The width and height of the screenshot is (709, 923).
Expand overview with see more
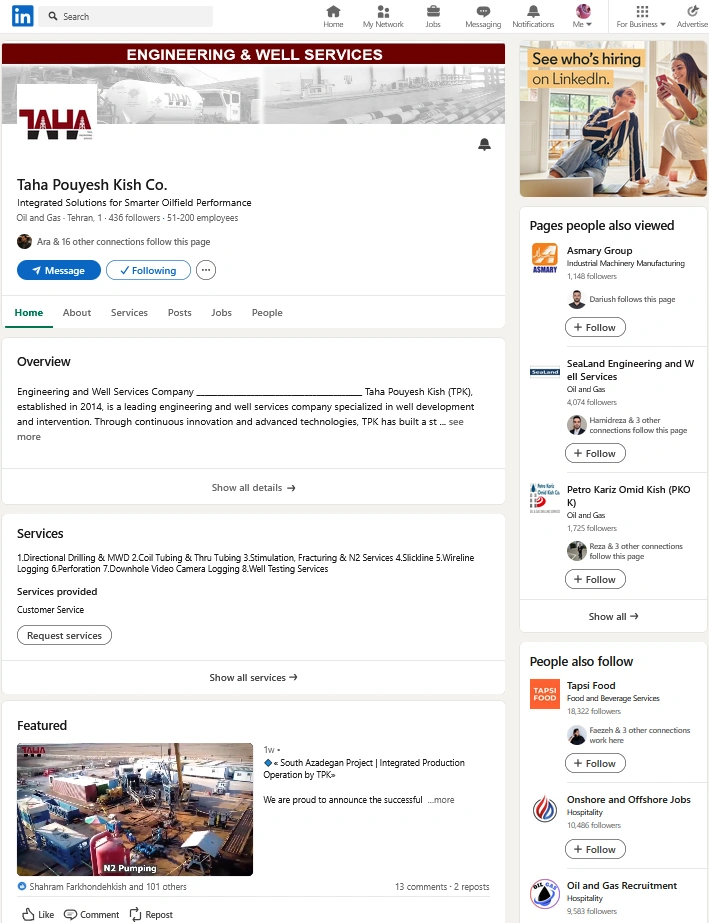[456, 422]
